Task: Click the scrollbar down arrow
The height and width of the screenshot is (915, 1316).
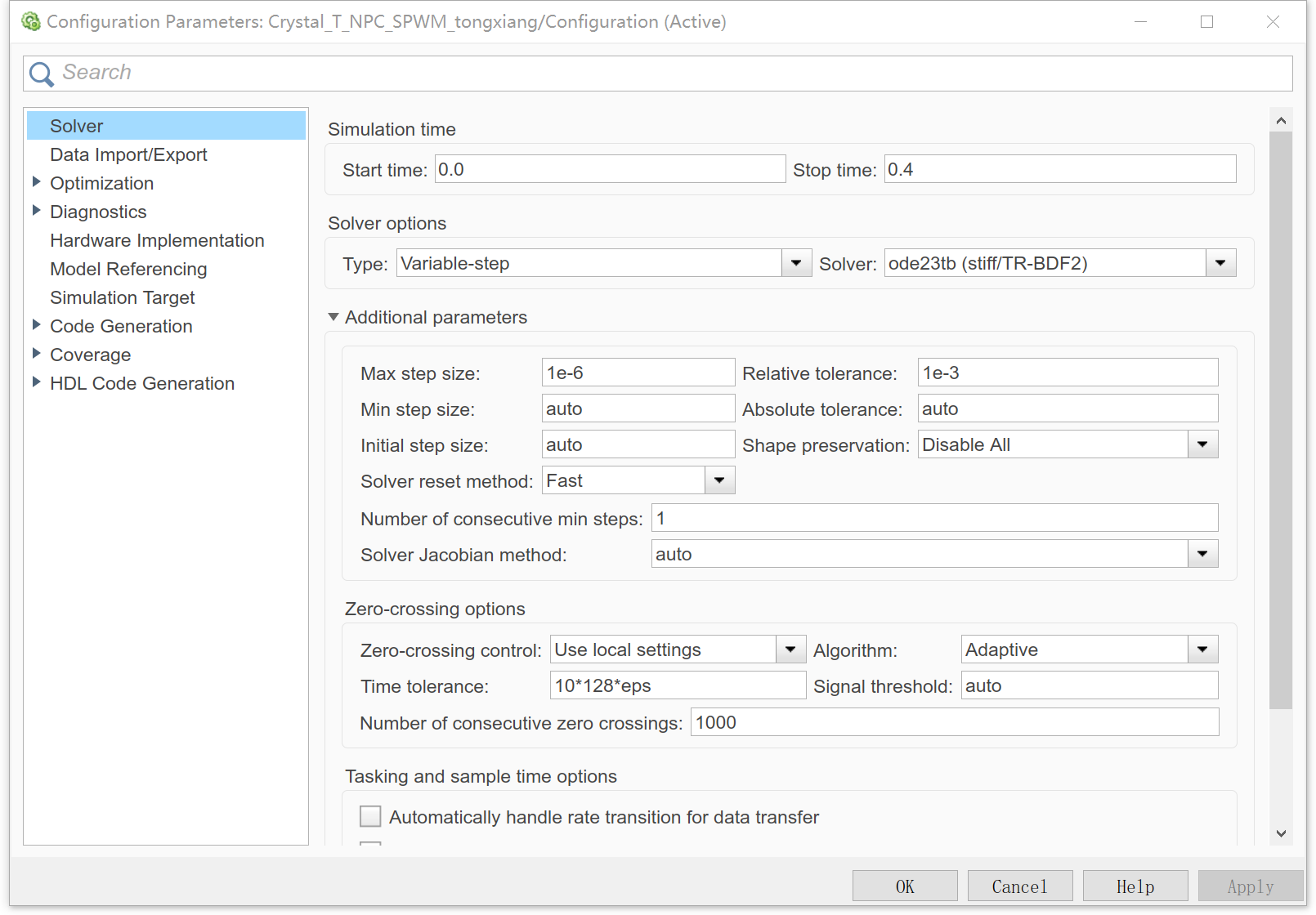Action: (1281, 834)
